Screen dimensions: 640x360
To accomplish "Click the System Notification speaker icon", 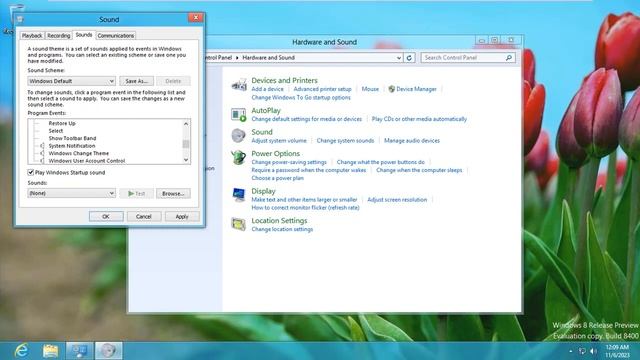I will (42, 146).
